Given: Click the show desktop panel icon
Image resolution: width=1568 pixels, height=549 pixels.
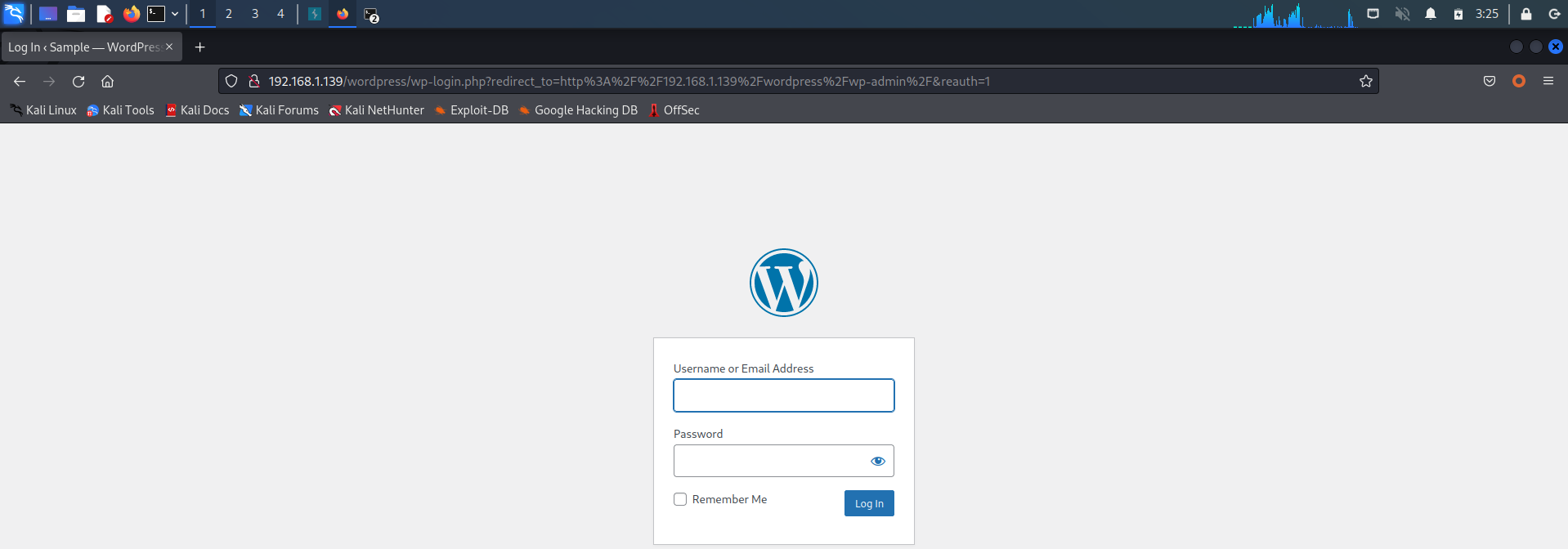Looking at the screenshot, I should pos(48,14).
